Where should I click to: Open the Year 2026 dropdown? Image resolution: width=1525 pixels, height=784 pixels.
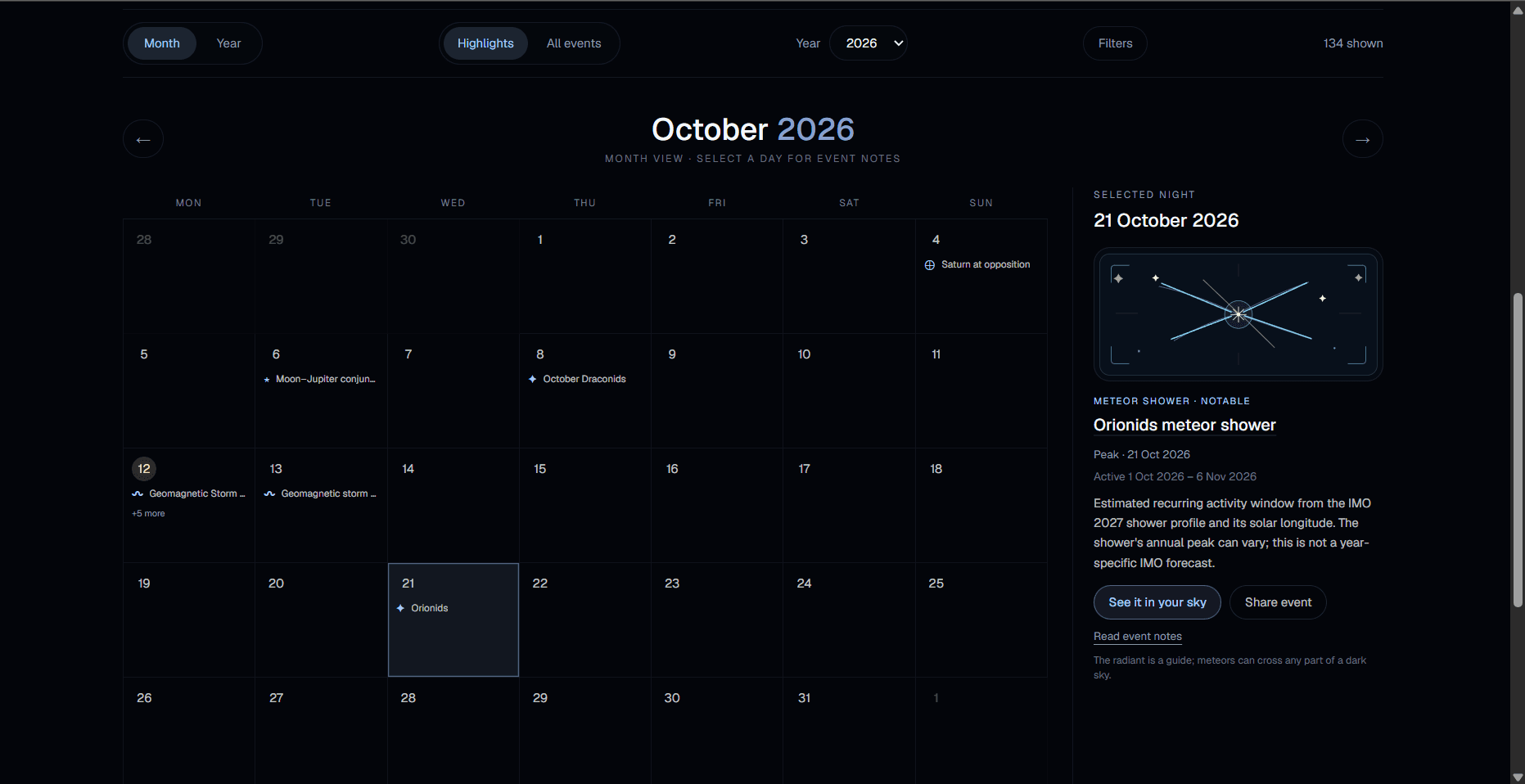[869, 43]
